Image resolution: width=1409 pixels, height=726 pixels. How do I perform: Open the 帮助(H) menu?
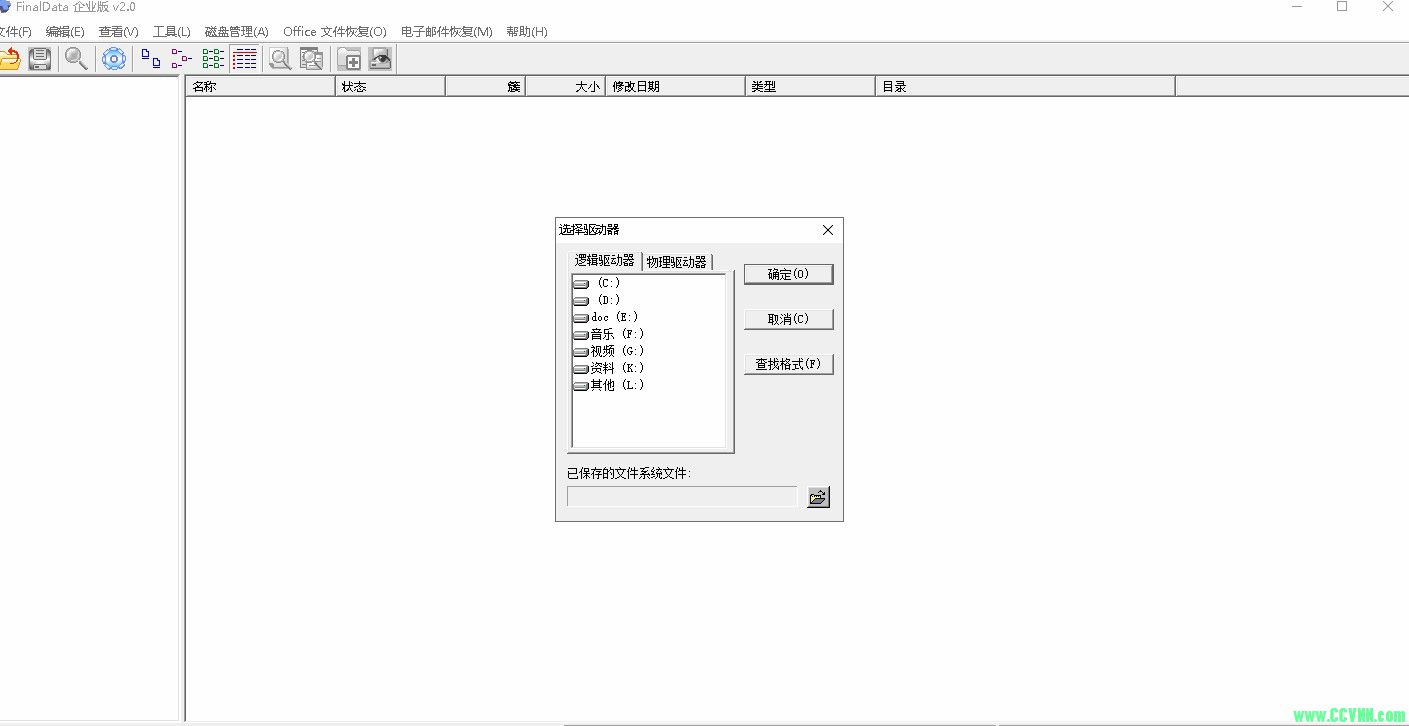pyautogui.click(x=527, y=32)
